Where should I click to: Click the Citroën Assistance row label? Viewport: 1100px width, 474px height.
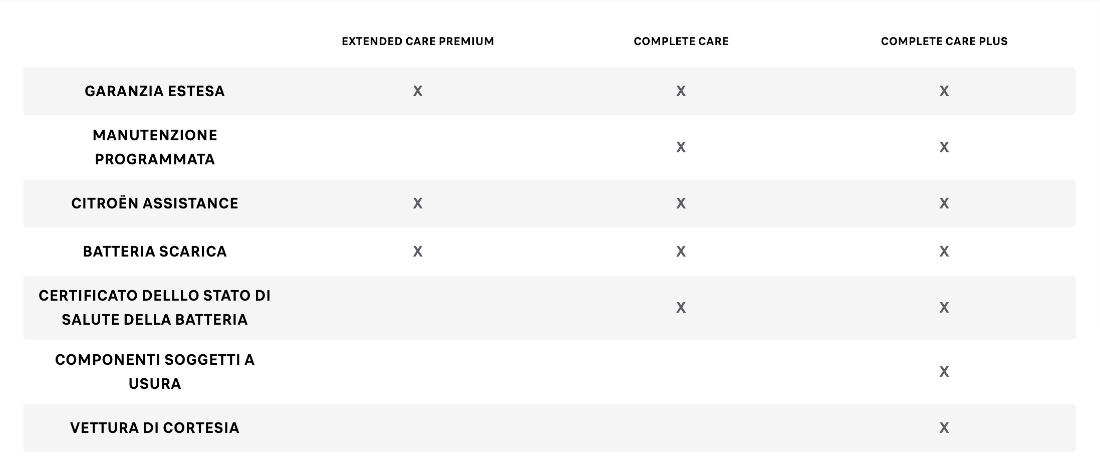point(154,203)
